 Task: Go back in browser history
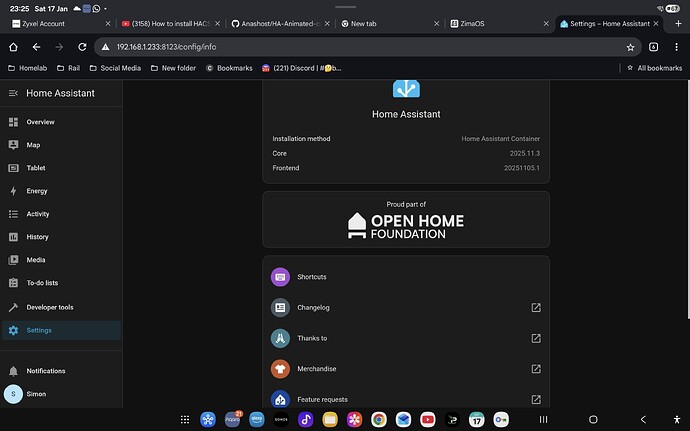[x=36, y=47]
